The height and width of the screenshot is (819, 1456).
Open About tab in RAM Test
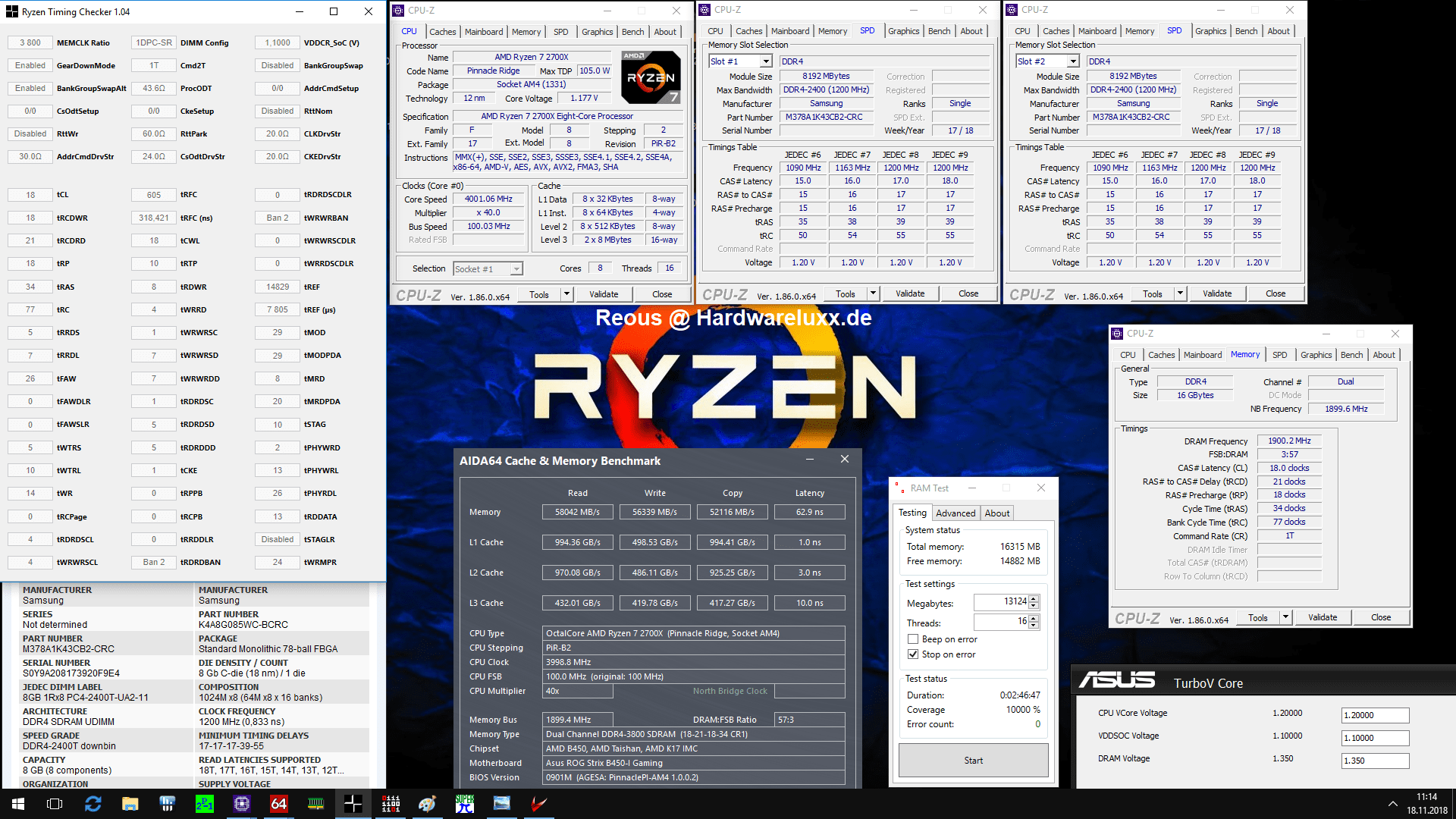coord(997,513)
